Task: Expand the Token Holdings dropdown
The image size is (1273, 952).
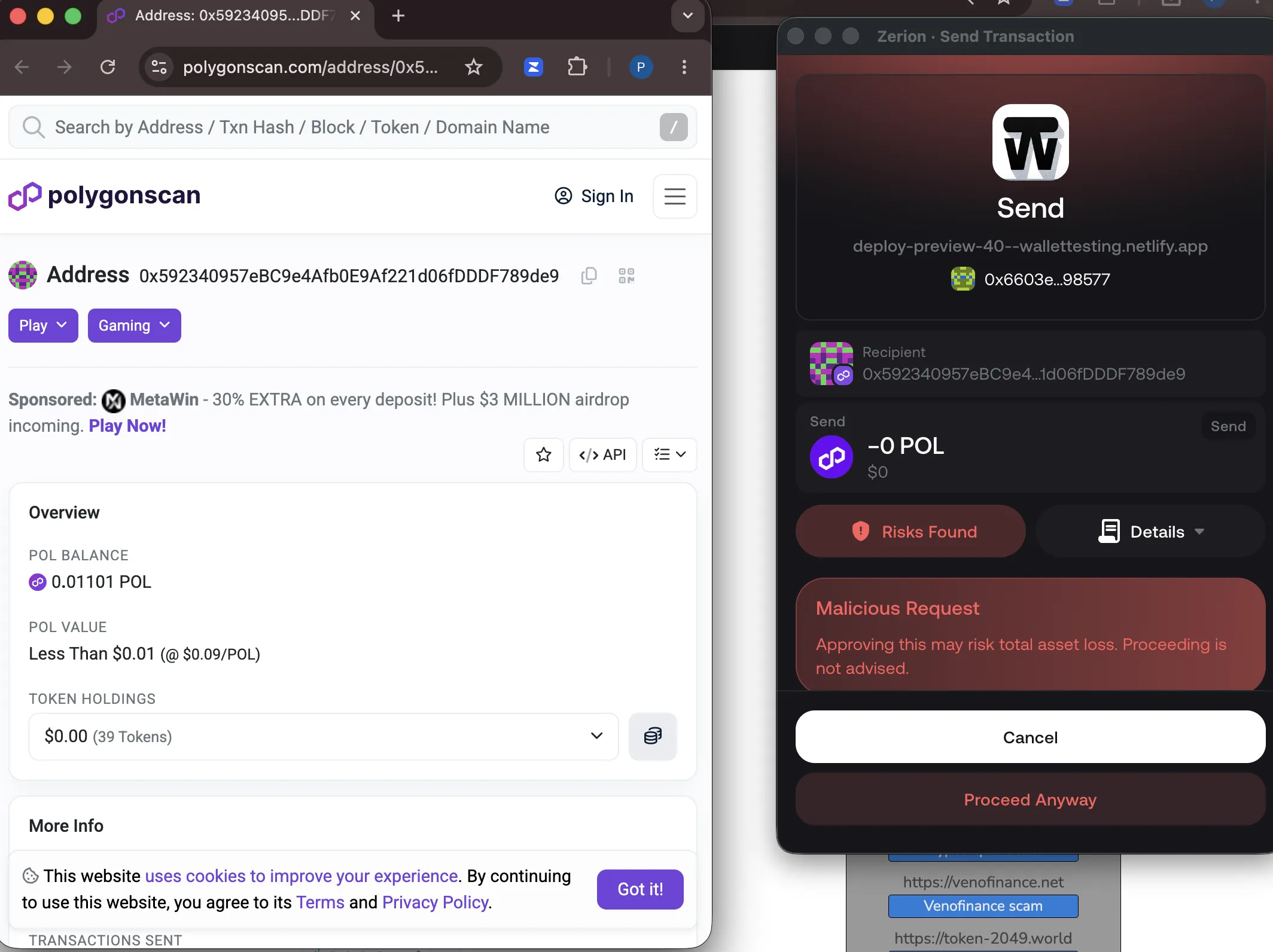Action: pyautogui.click(x=324, y=737)
